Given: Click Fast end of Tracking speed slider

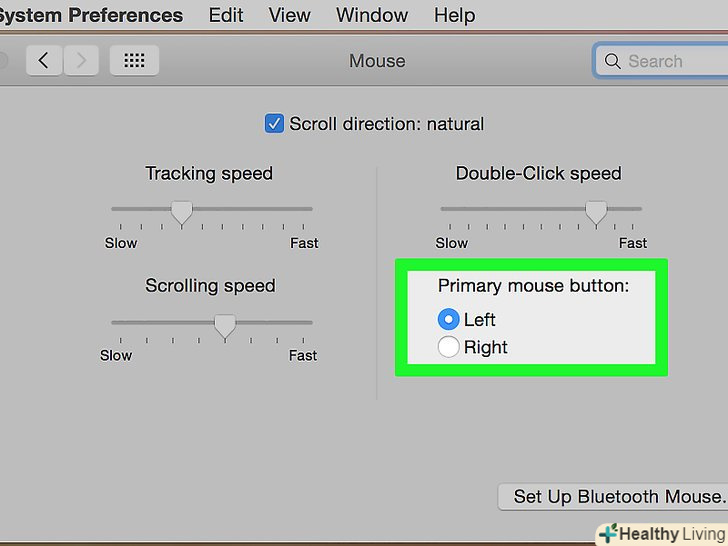Looking at the screenshot, I should (311, 209).
